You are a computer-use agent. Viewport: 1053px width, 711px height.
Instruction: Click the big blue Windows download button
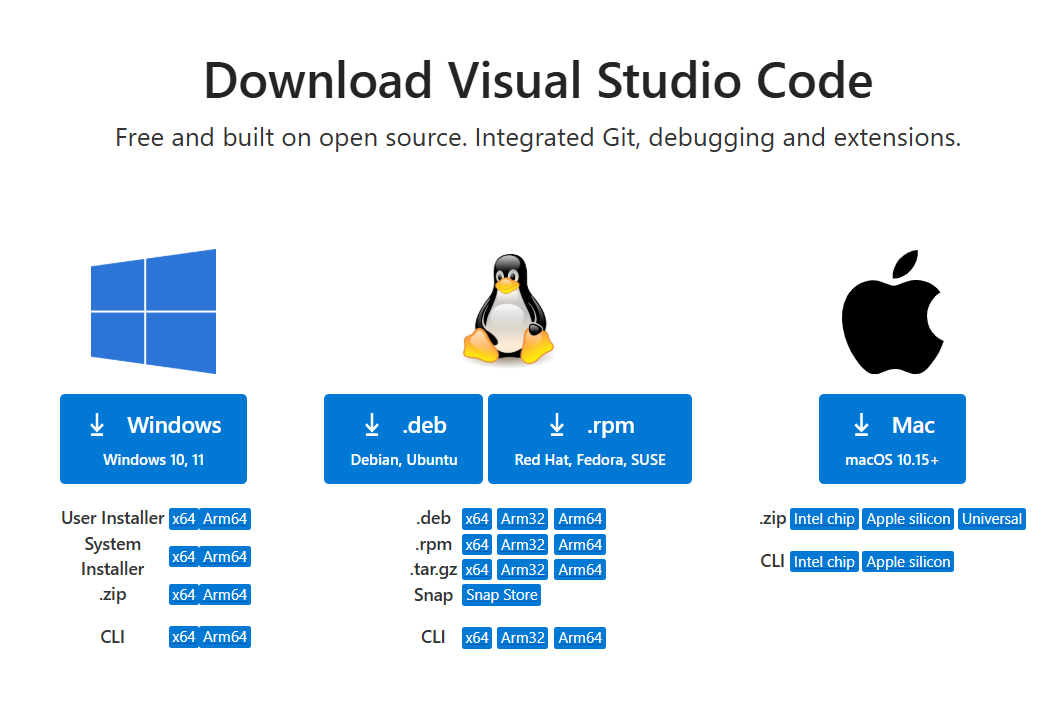[x=153, y=439]
